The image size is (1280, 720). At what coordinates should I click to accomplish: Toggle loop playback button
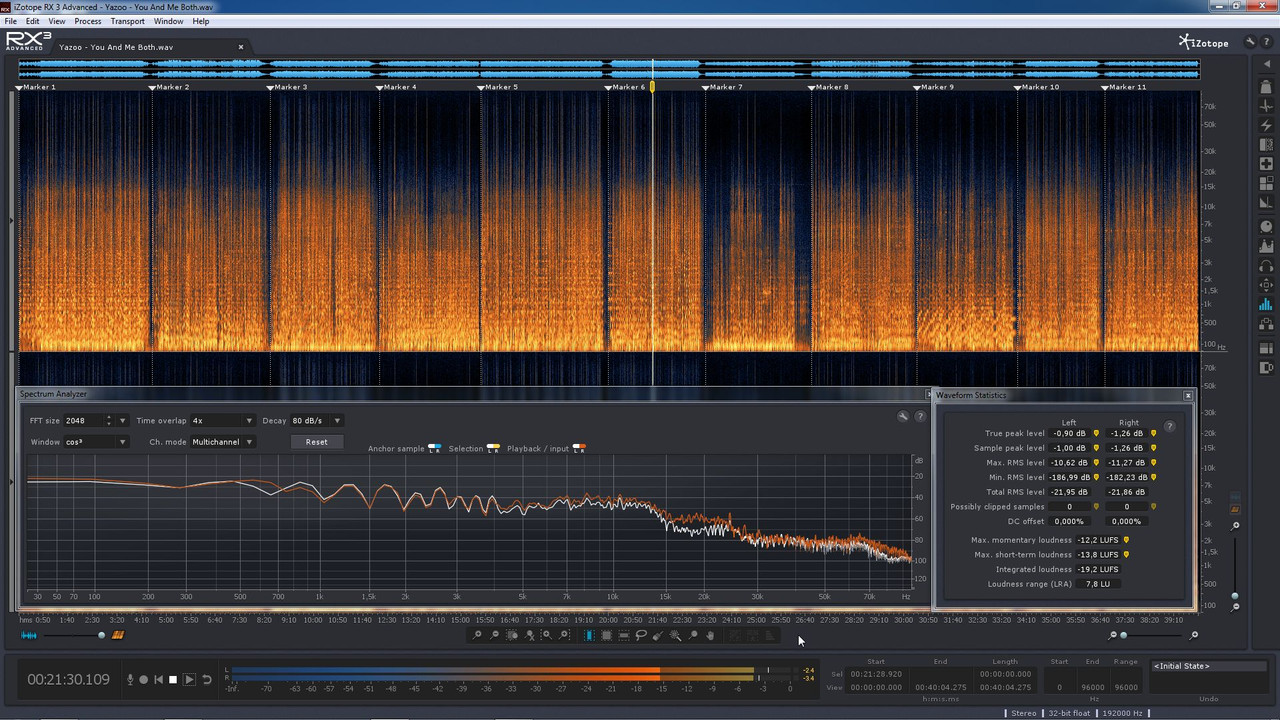click(207, 679)
